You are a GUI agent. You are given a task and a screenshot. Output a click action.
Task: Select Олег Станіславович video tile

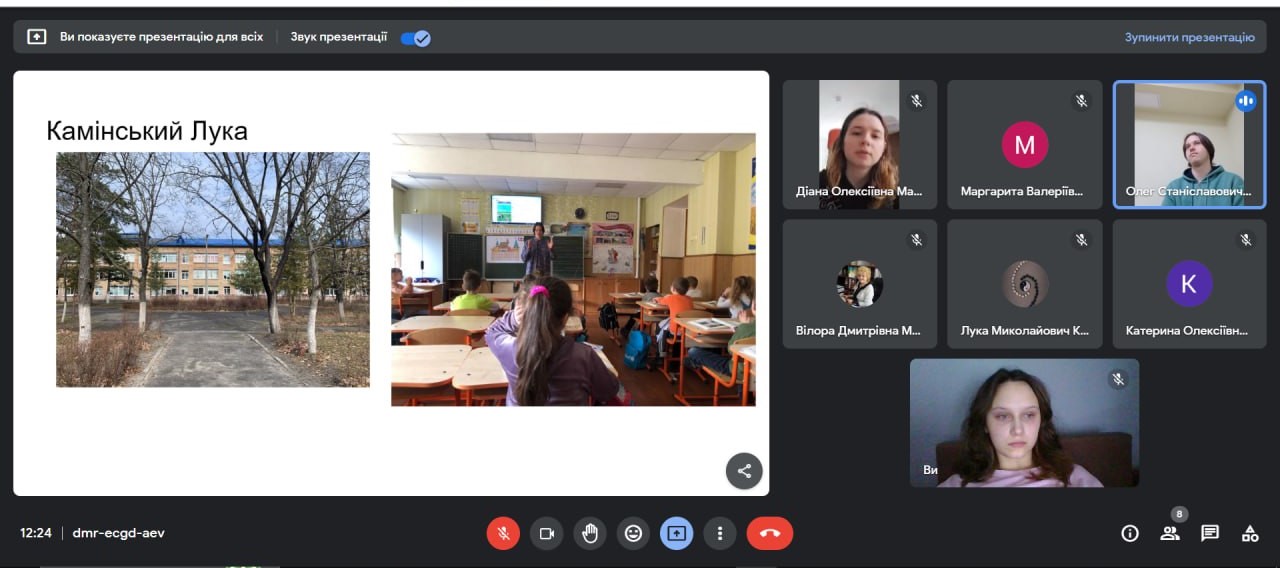click(x=1190, y=145)
